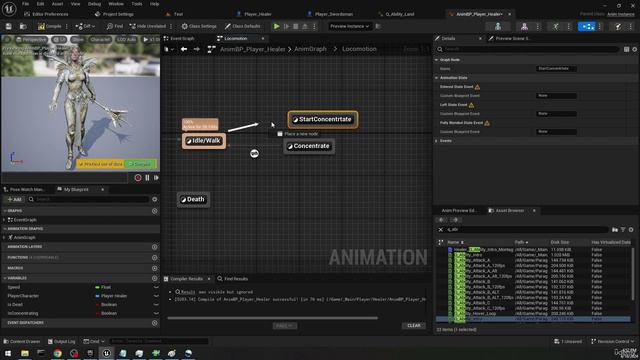Pause the preview animation

coord(147,178)
